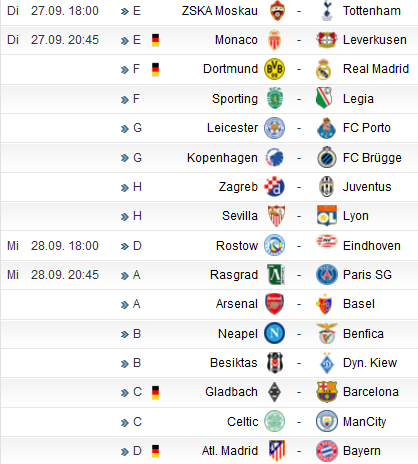Viewport: 418px width, 464px height.
Task: Open the Celtic team link
Action: click(243, 422)
